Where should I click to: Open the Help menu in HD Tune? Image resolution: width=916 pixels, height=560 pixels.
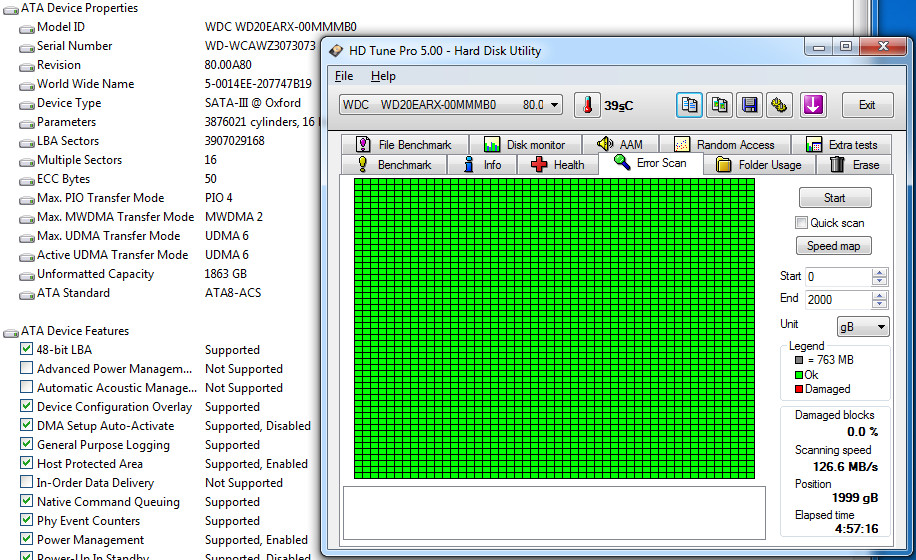coord(383,76)
